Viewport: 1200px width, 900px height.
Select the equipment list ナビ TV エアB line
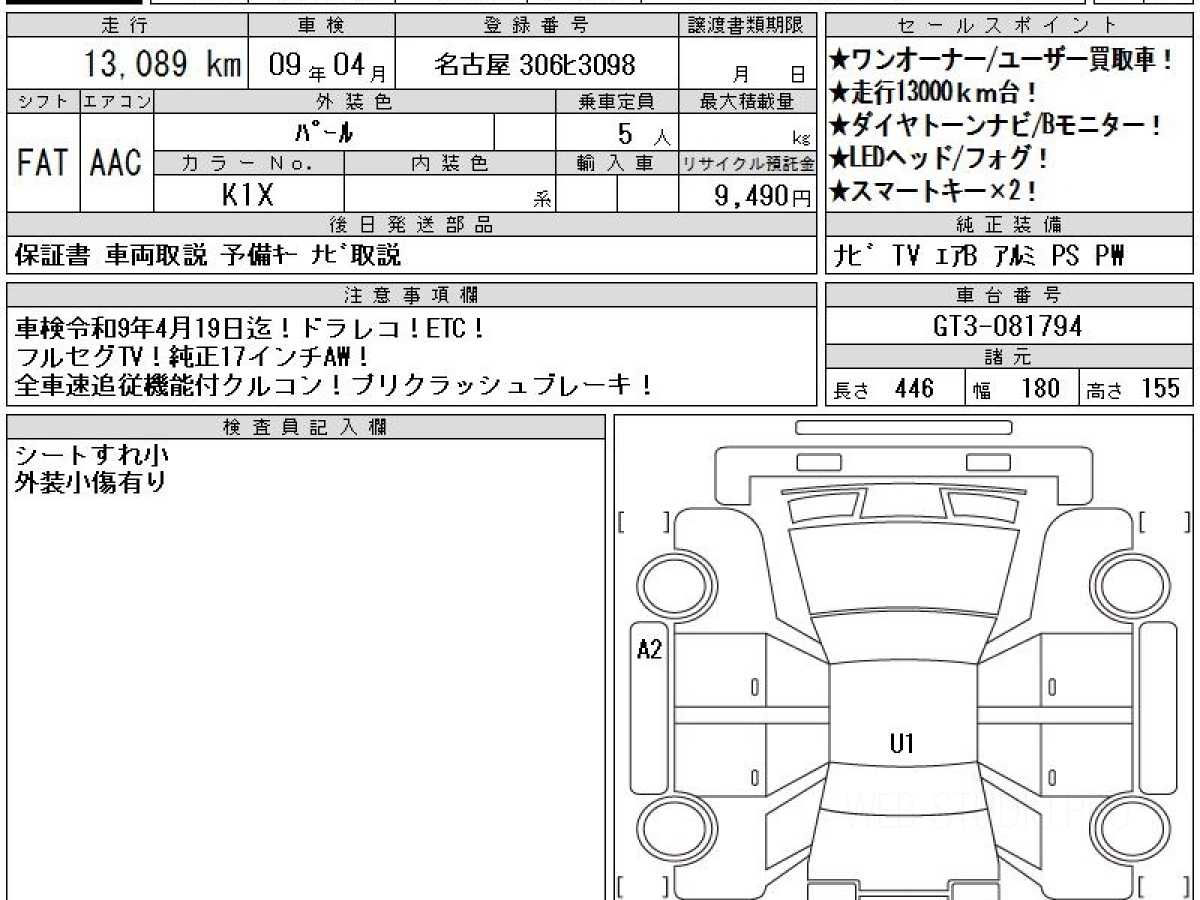(980, 257)
